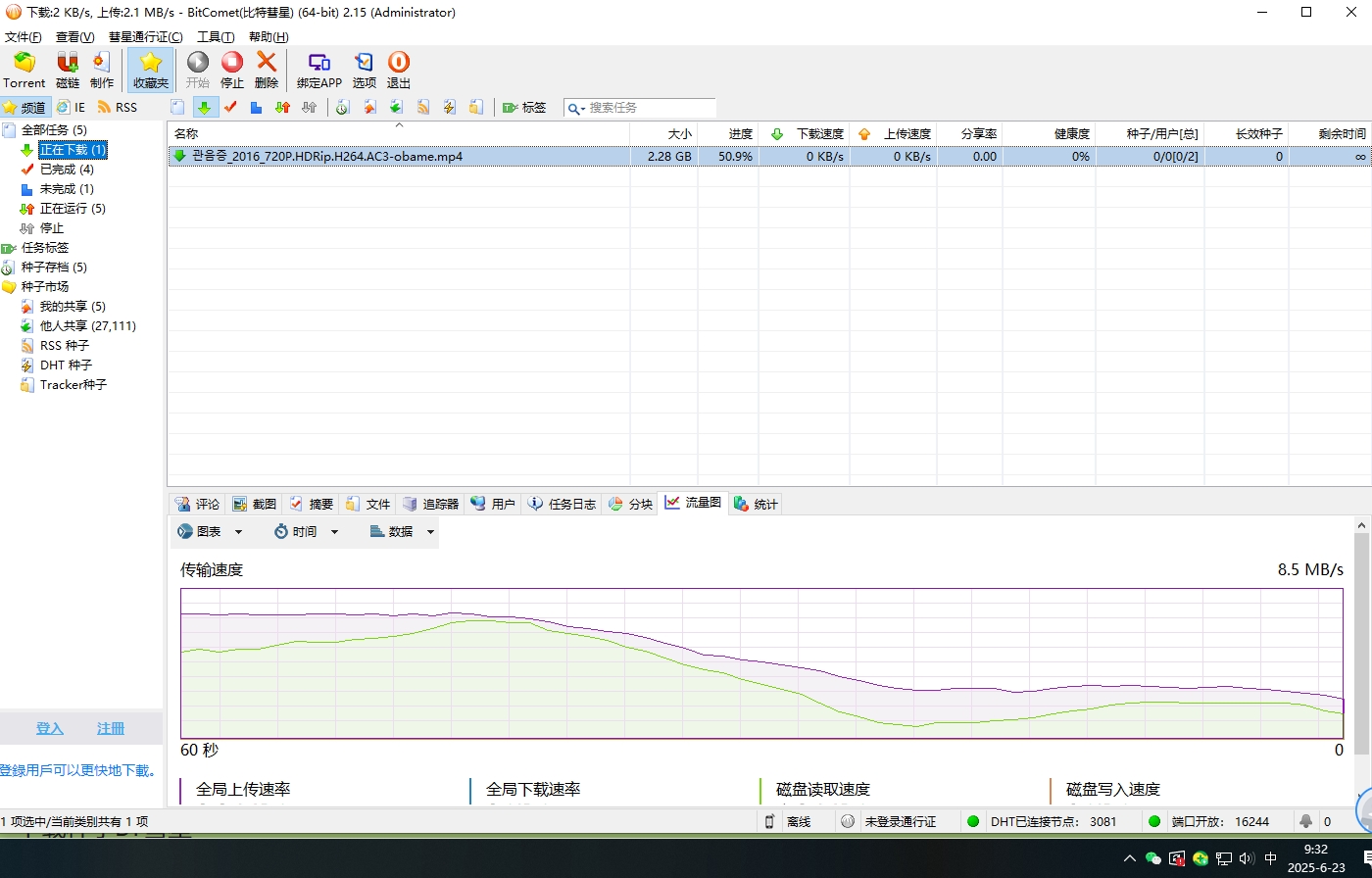Click the lightning DHT torrent icon in filter bar

(x=449, y=107)
